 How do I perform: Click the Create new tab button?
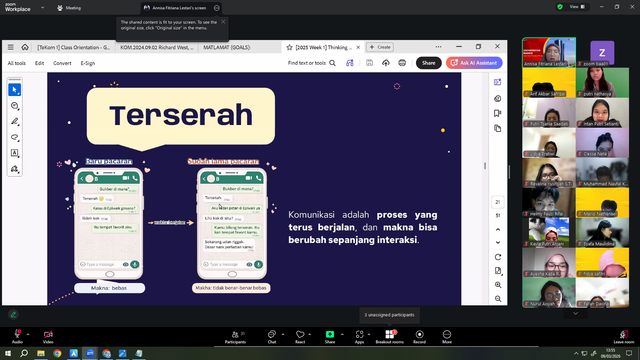click(380, 47)
